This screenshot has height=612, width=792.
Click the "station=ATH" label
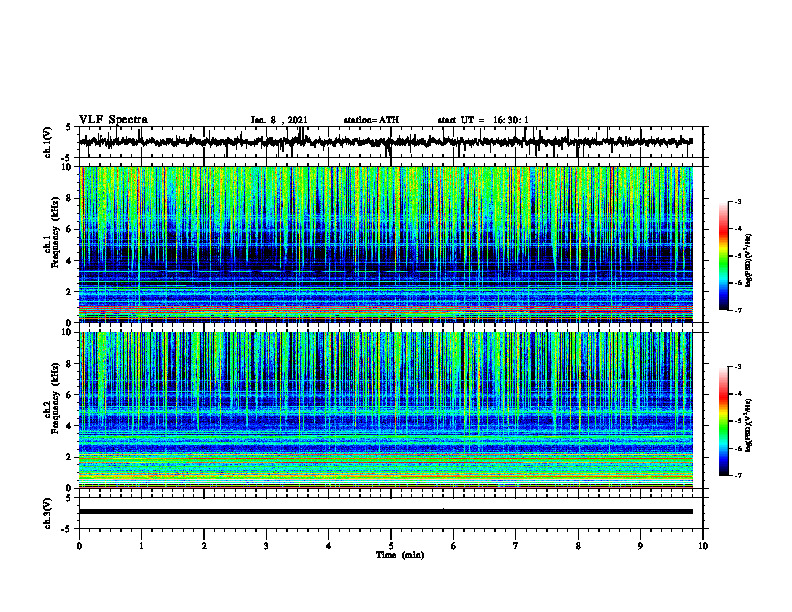tap(371, 120)
